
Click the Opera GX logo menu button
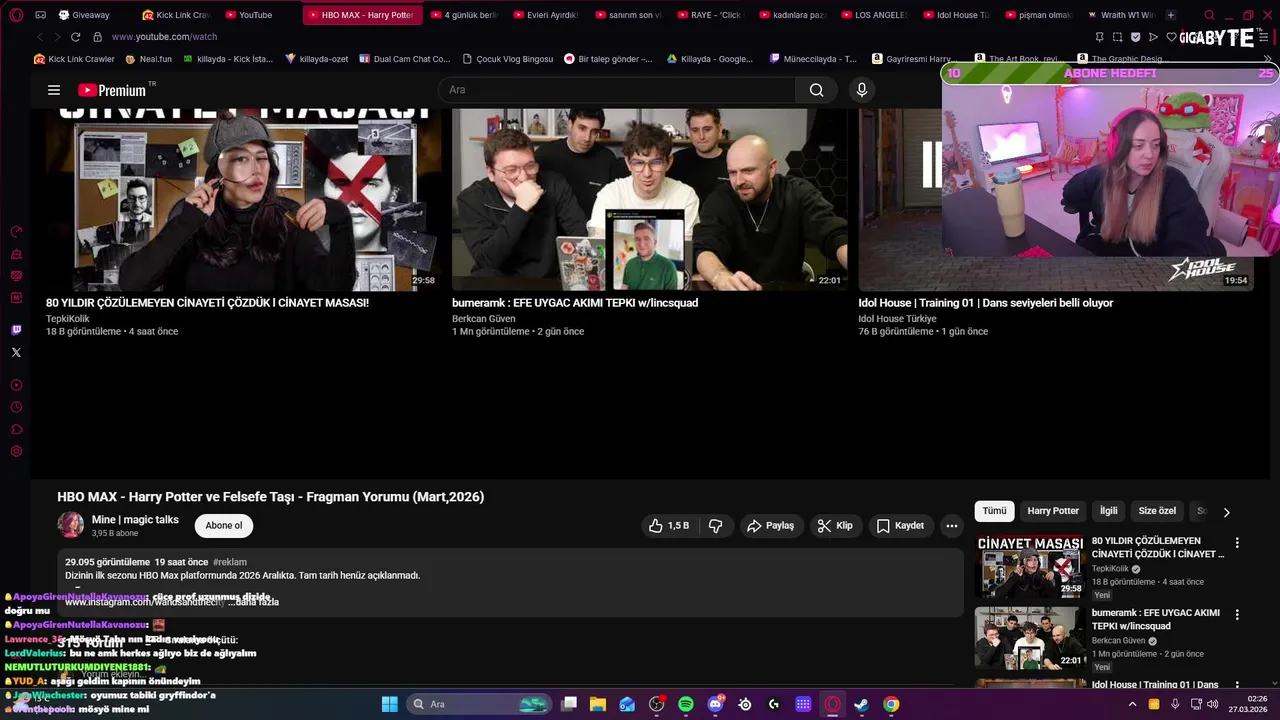[x=16, y=15]
